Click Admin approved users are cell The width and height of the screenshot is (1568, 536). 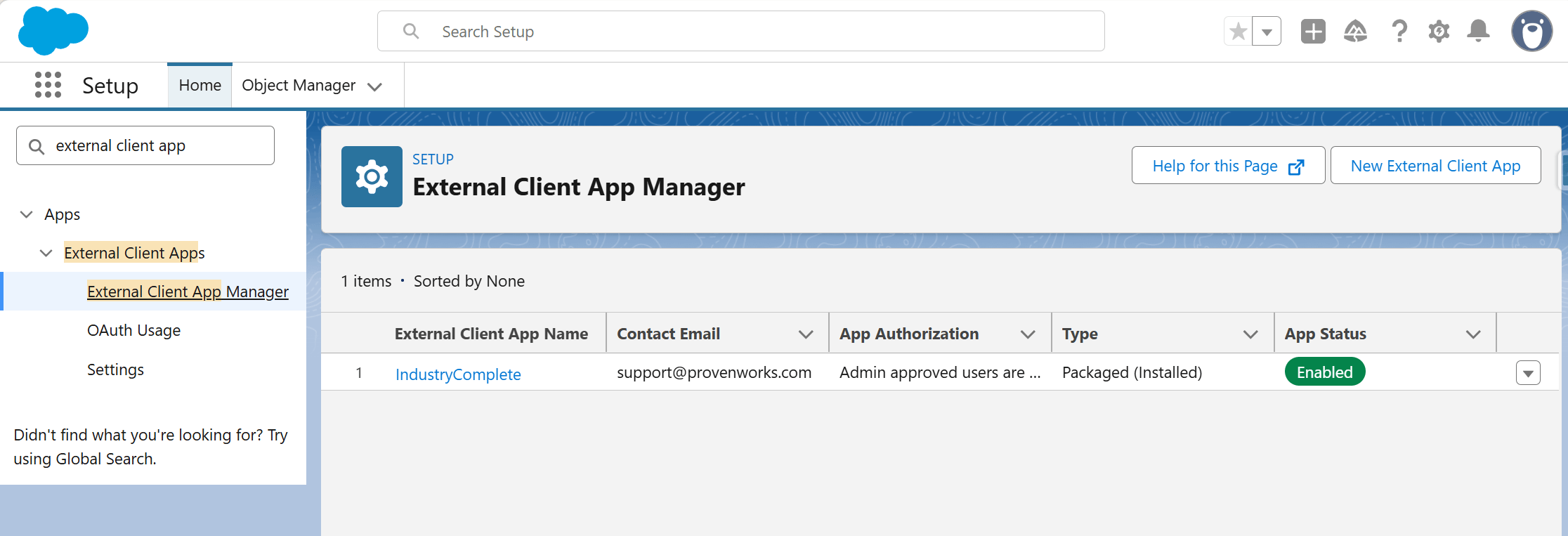pos(940,372)
